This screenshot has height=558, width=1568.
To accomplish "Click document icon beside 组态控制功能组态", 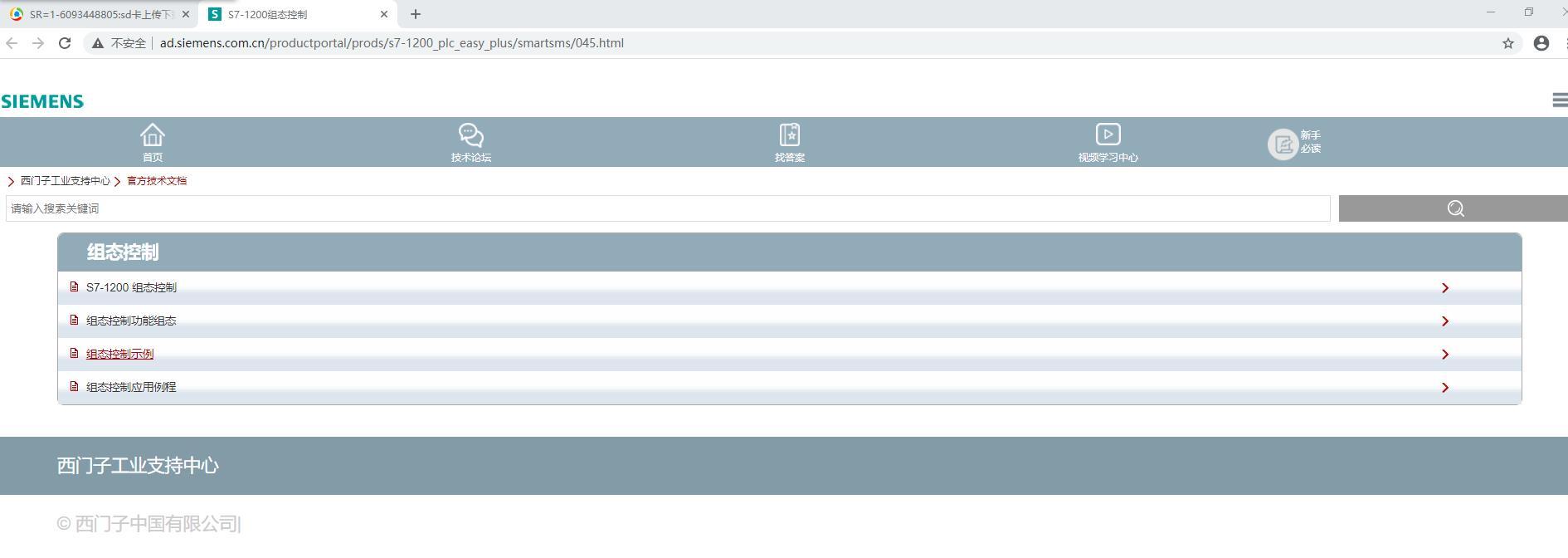I will point(74,320).
